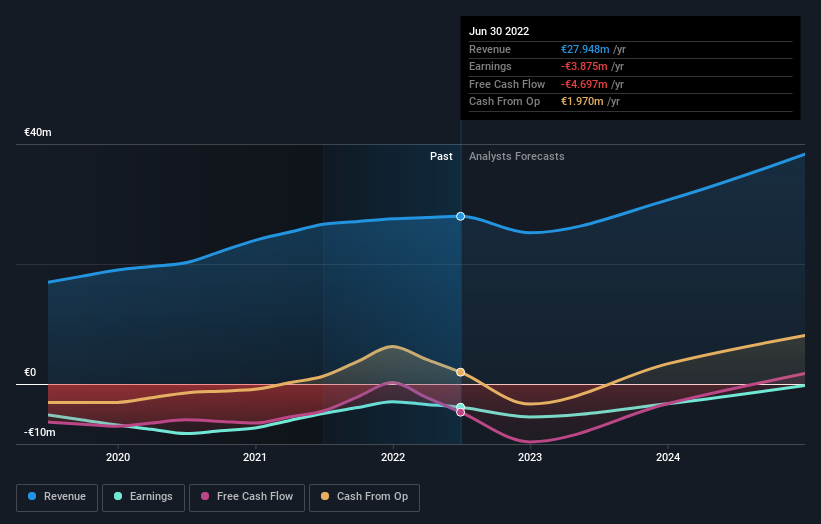
Task: Click the €0 y-axis label
Action: click(30, 373)
